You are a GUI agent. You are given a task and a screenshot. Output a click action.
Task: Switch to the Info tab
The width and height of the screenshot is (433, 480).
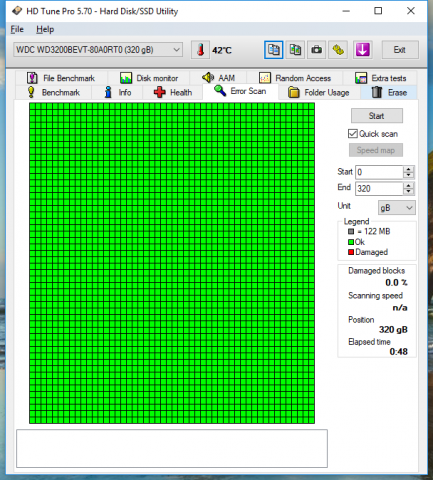click(x=117, y=92)
